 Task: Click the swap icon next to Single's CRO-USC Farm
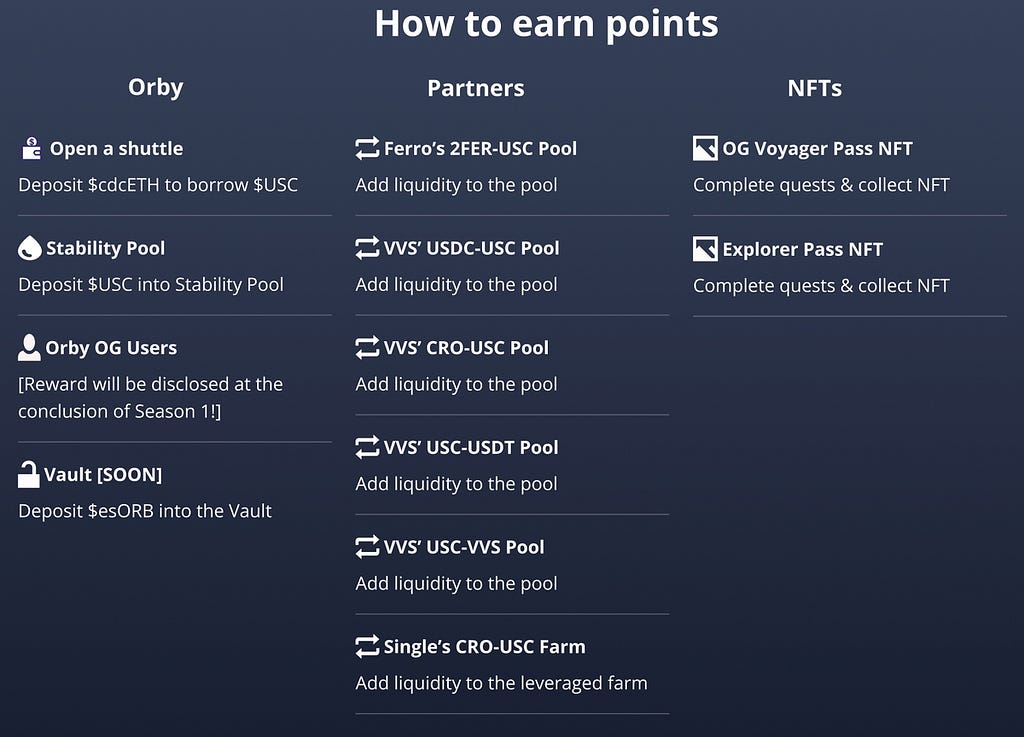click(367, 646)
